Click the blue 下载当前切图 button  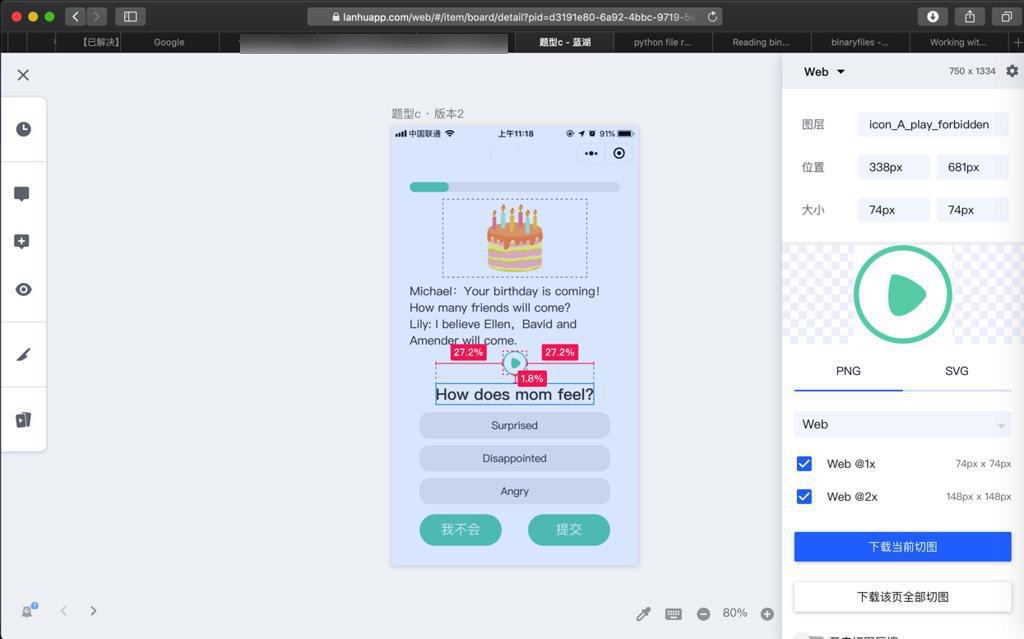coord(903,547)
